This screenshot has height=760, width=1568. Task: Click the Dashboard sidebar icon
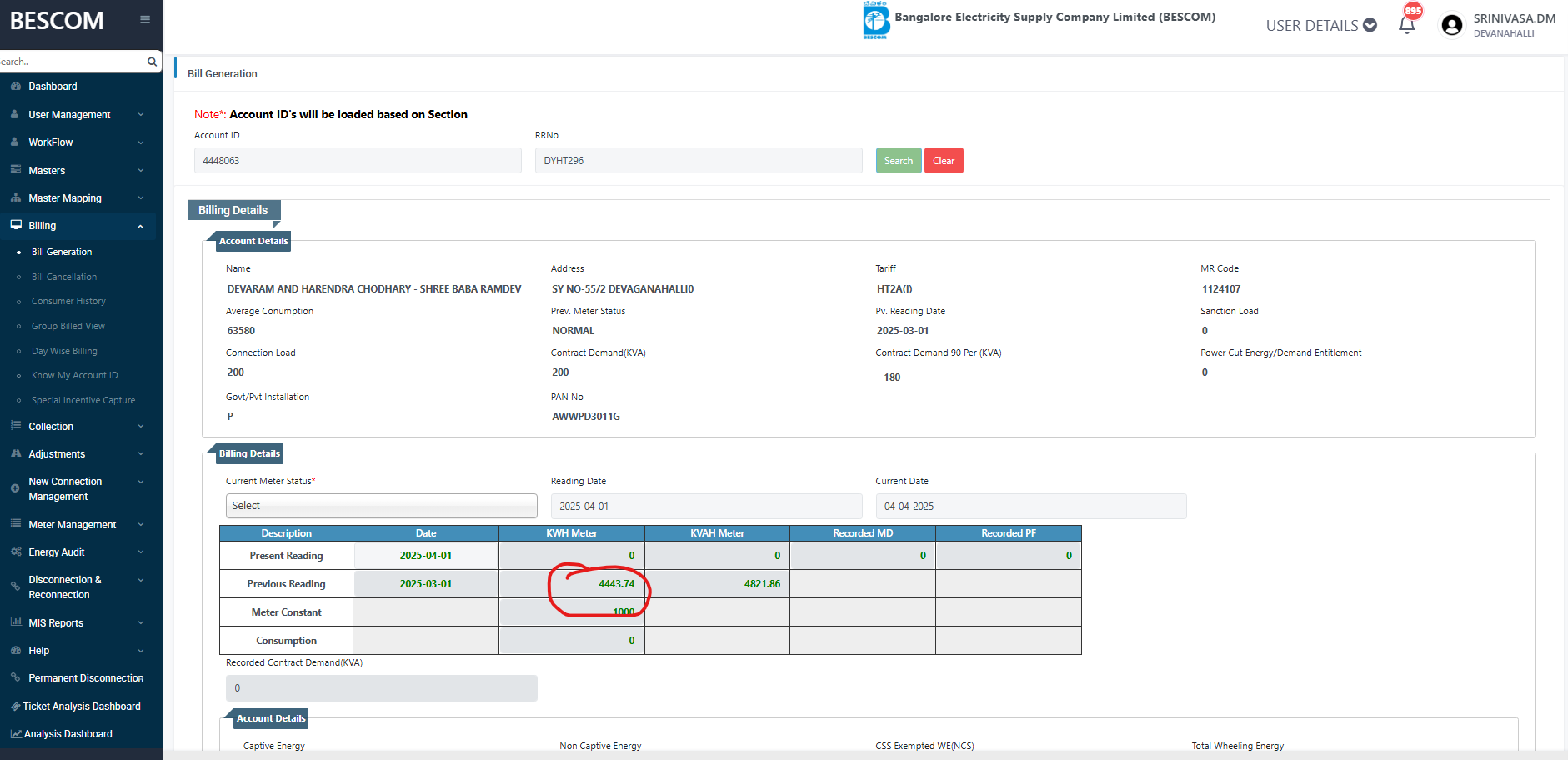[16, 87]
